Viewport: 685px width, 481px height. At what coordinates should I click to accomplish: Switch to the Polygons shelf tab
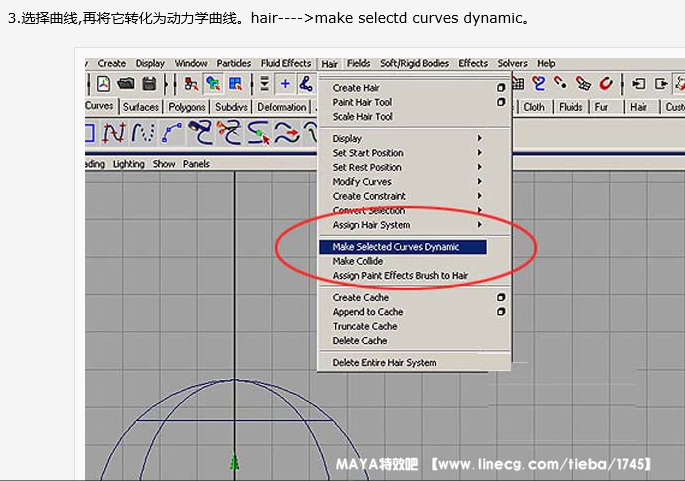click(186, 107)
